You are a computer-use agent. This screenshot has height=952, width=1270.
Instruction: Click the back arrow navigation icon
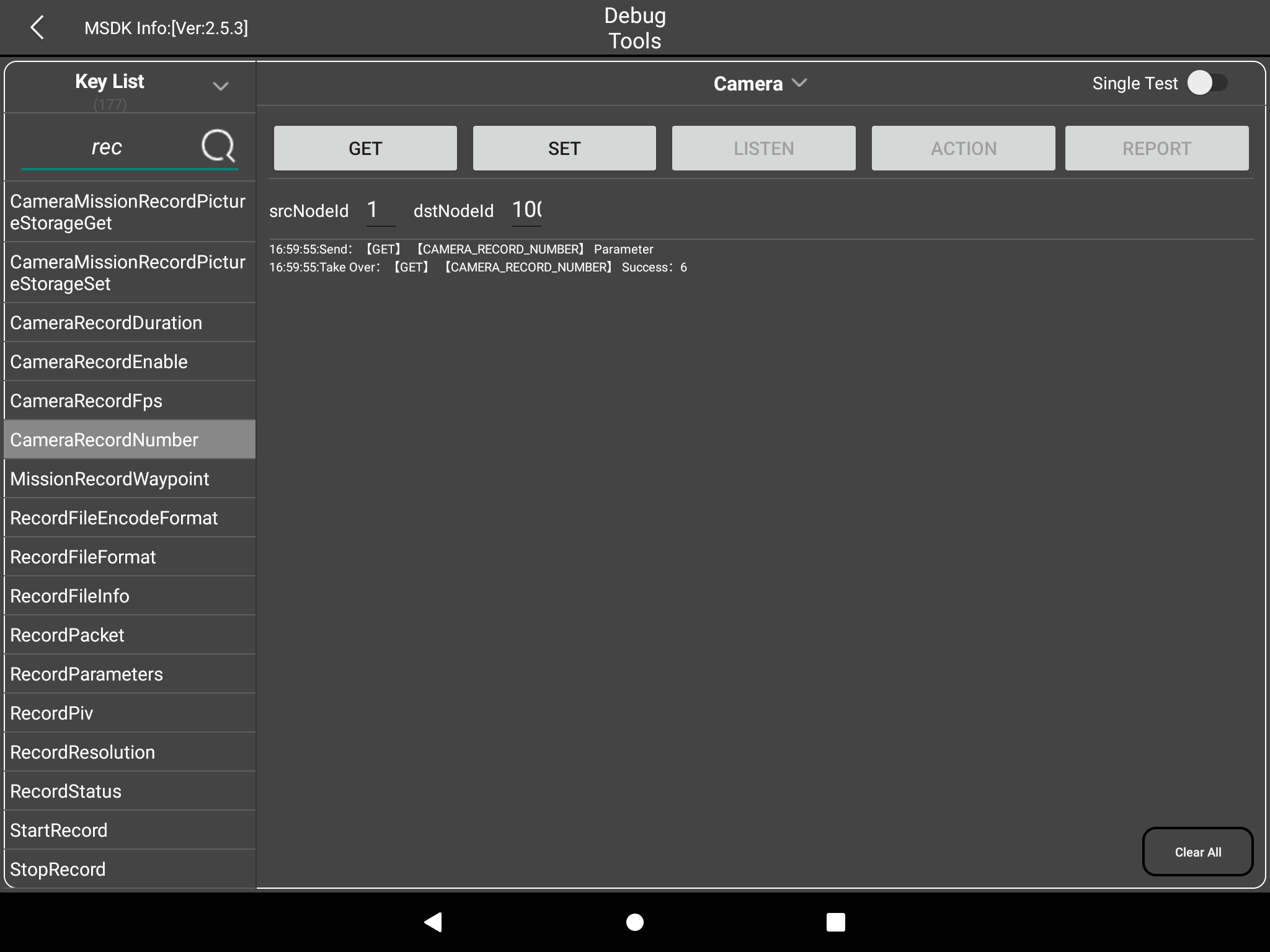[x=36, y=28]
